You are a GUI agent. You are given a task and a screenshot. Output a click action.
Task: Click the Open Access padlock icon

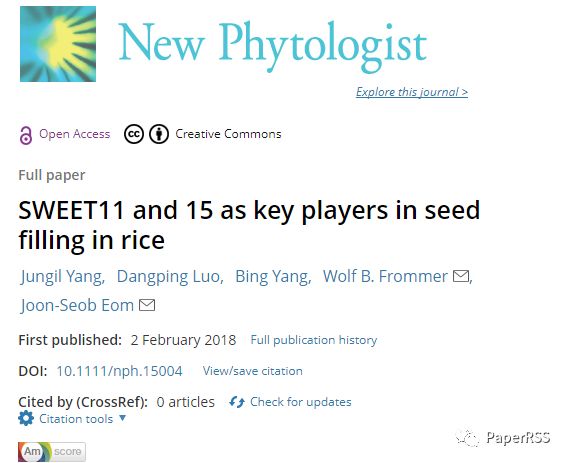coord(26,135)
